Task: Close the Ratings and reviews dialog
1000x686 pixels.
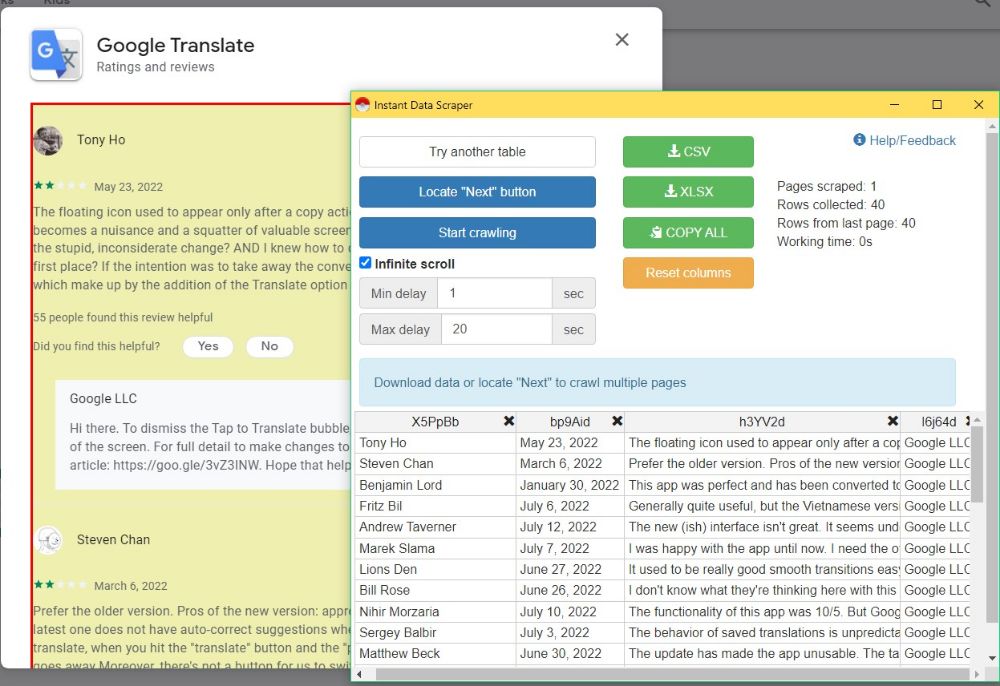Action: pos(622,40)
